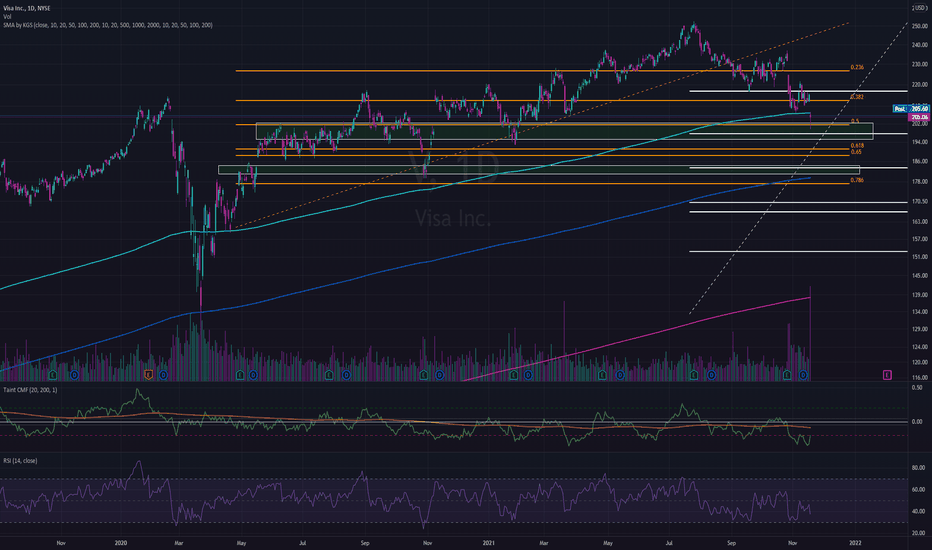
Task: Open the August 2020 dividend marker
Action: click(346, 375)
